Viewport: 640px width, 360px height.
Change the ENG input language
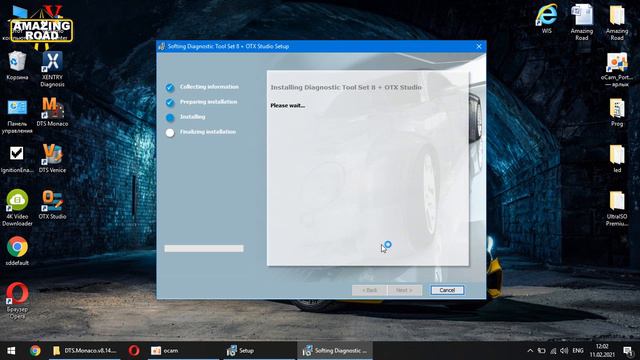coord(578,351)
